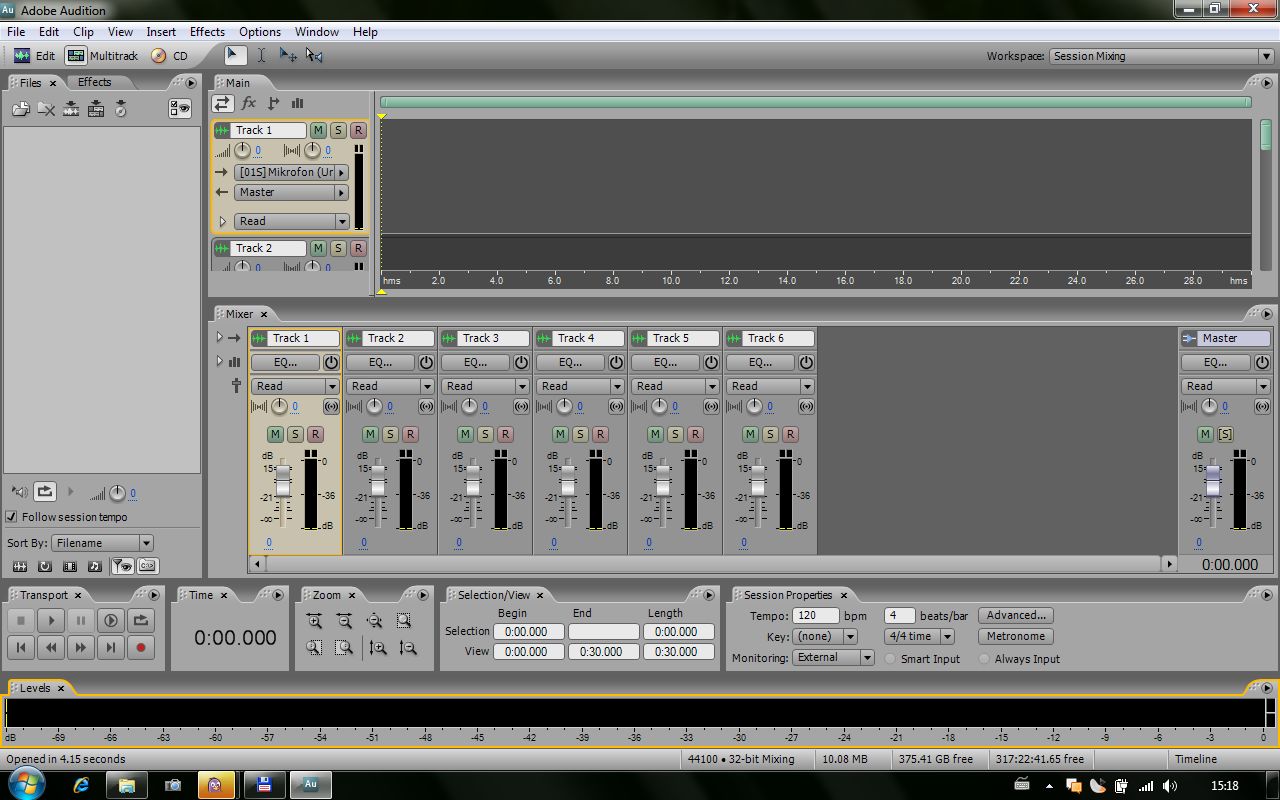
Task: Open the 4/4 time dropdown
Action: [919, 636]
